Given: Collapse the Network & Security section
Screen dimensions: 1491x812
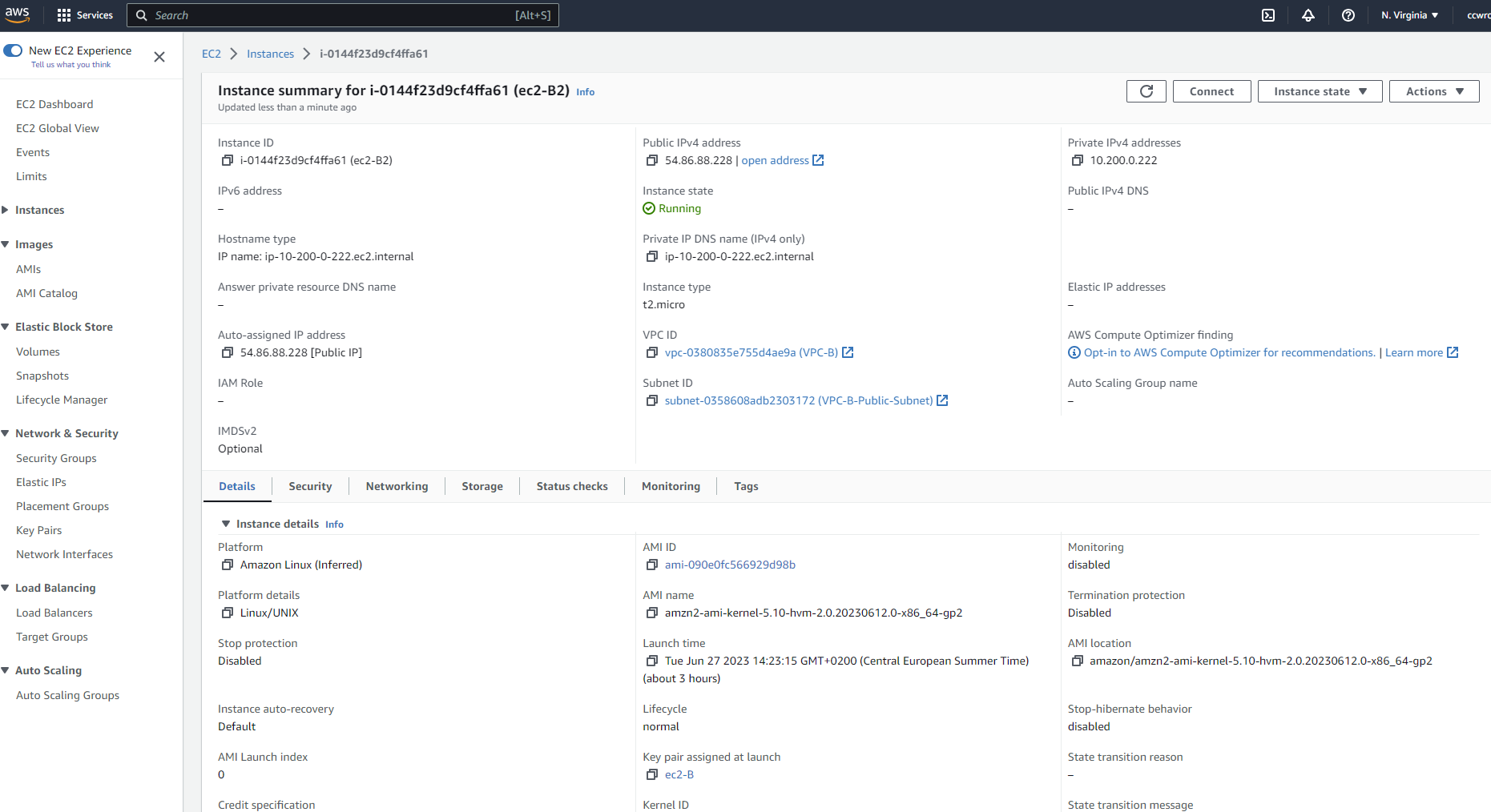Looking at the screenshot, I should click(5, 433).
